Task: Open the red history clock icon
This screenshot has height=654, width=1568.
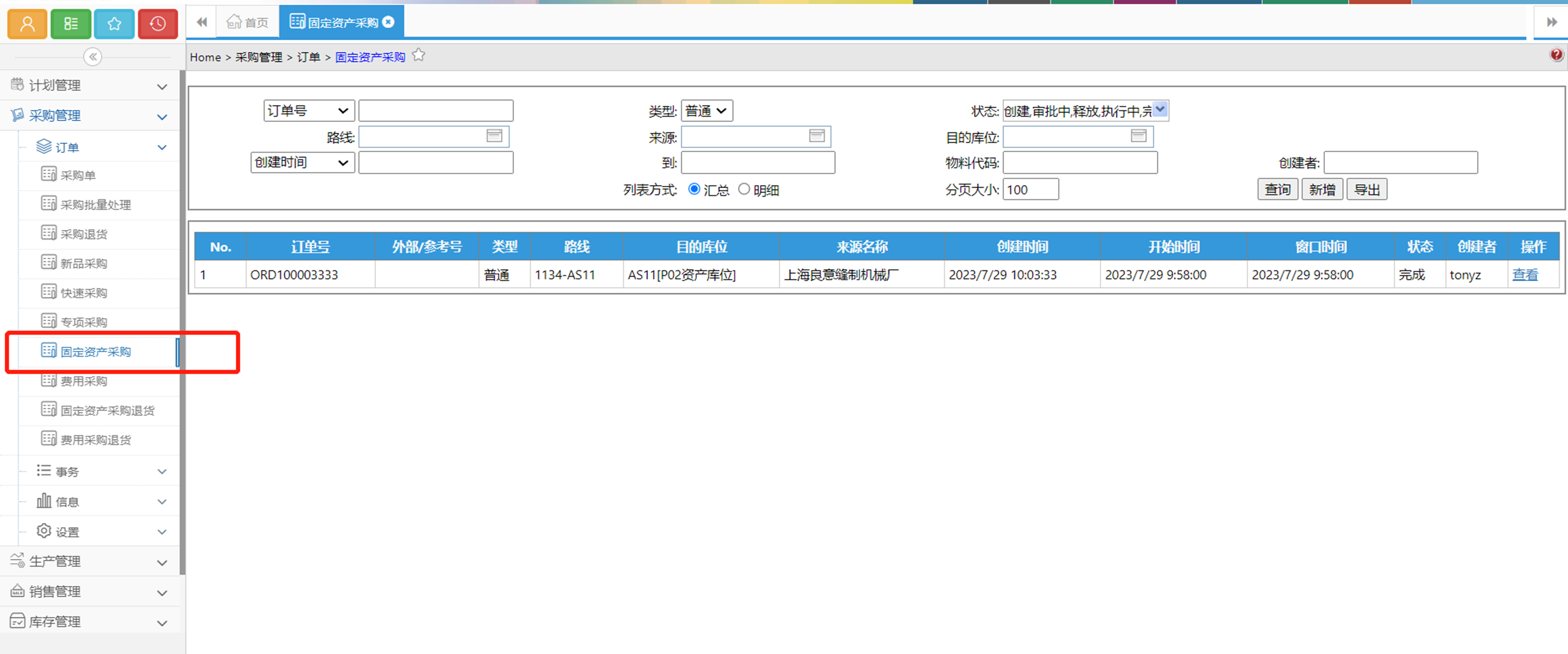Action: click(x=158, y=24)
